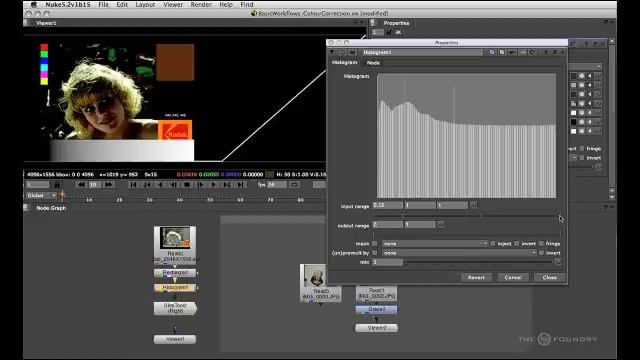Image resolution: width=640 pixels, height=360 pixels.
Task: Select the Histogram1 node in Node Graph
Action: coord(175,288)
